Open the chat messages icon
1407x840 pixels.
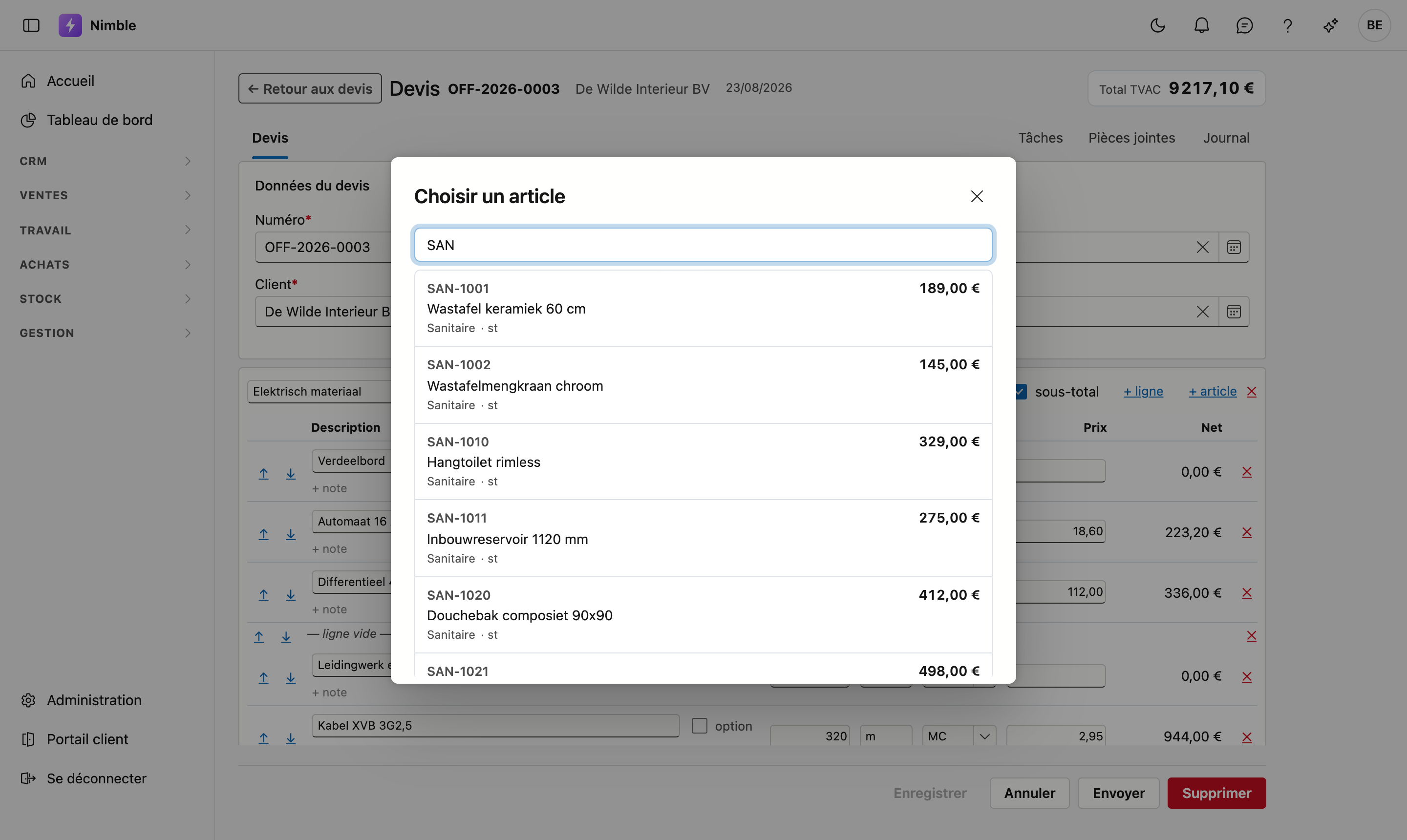pyautogui.click(x=1244, y=25)
